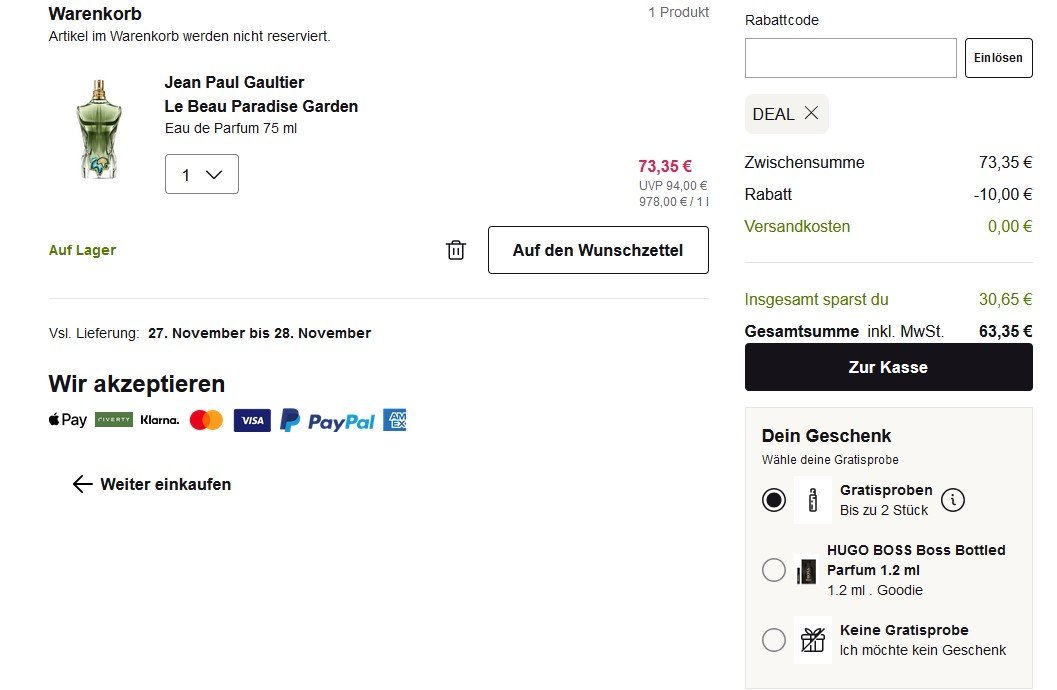Delete item with trash can icon

[456, 250]
